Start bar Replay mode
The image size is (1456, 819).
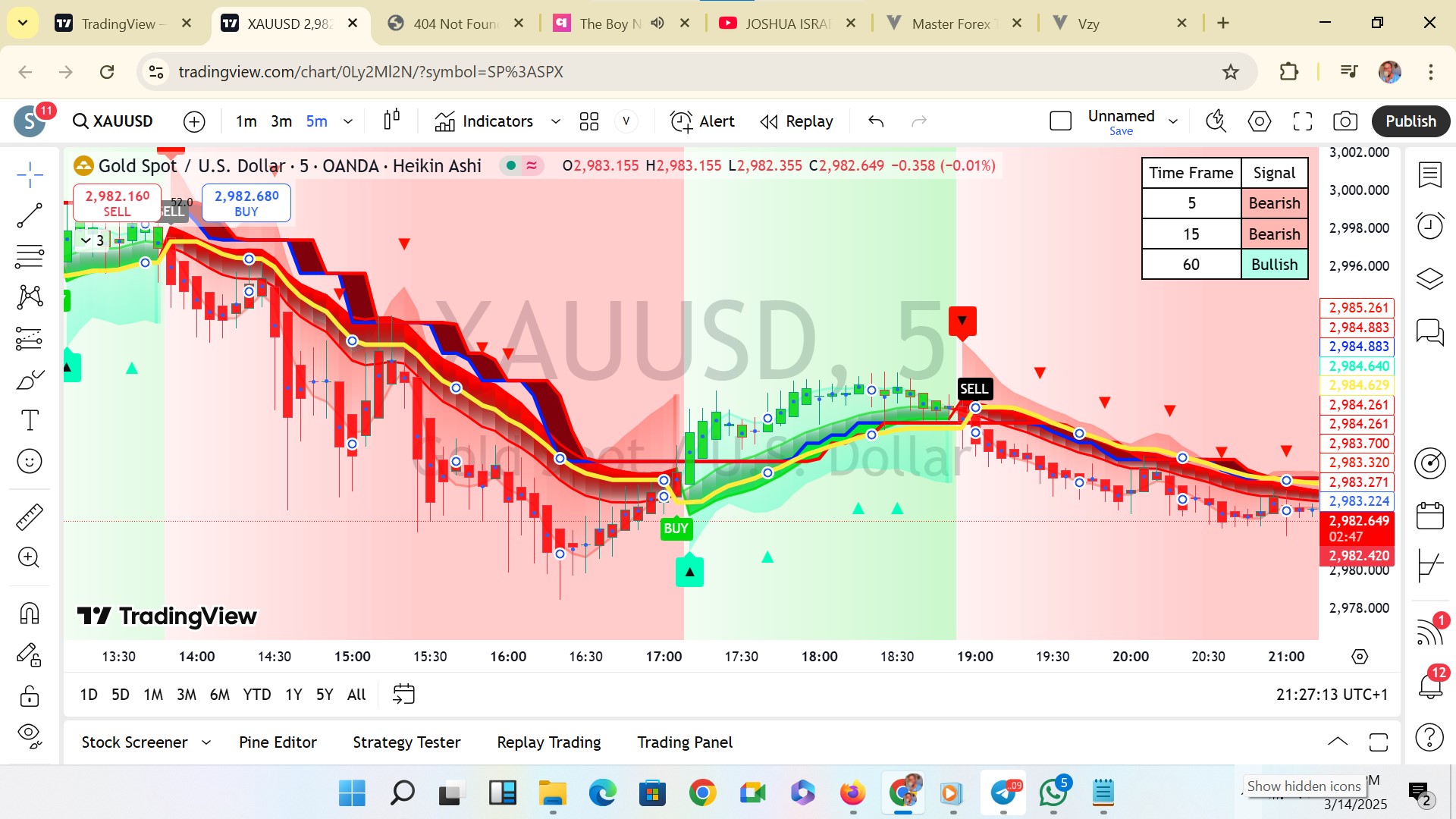point(796,121)
